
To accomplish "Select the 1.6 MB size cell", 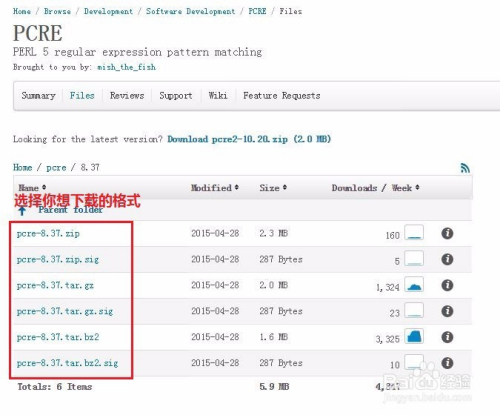I will click(273, 337).
